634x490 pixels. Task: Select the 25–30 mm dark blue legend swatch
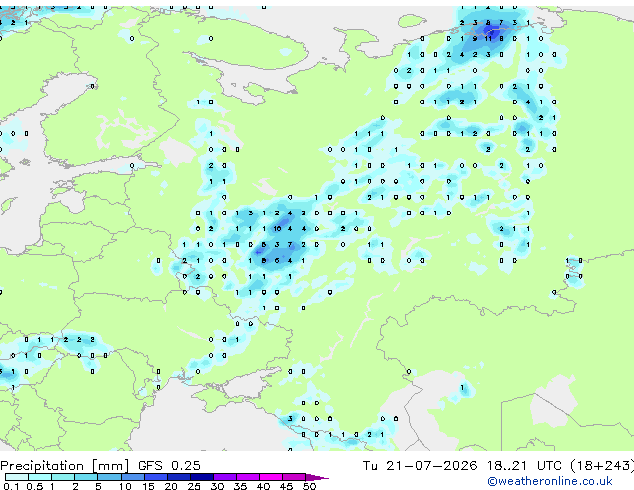coord(201,477)
